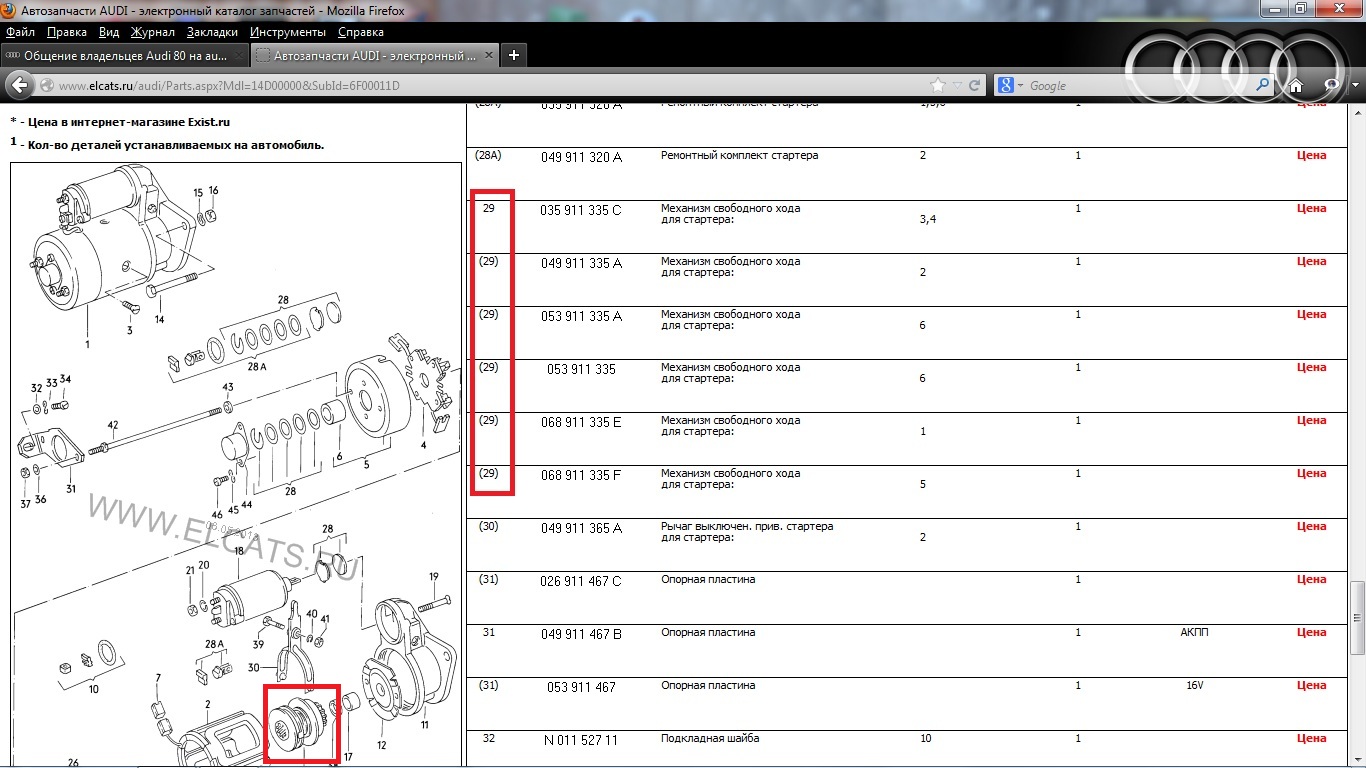Select part number 035 911 335 C

click(x=581, y=211)
